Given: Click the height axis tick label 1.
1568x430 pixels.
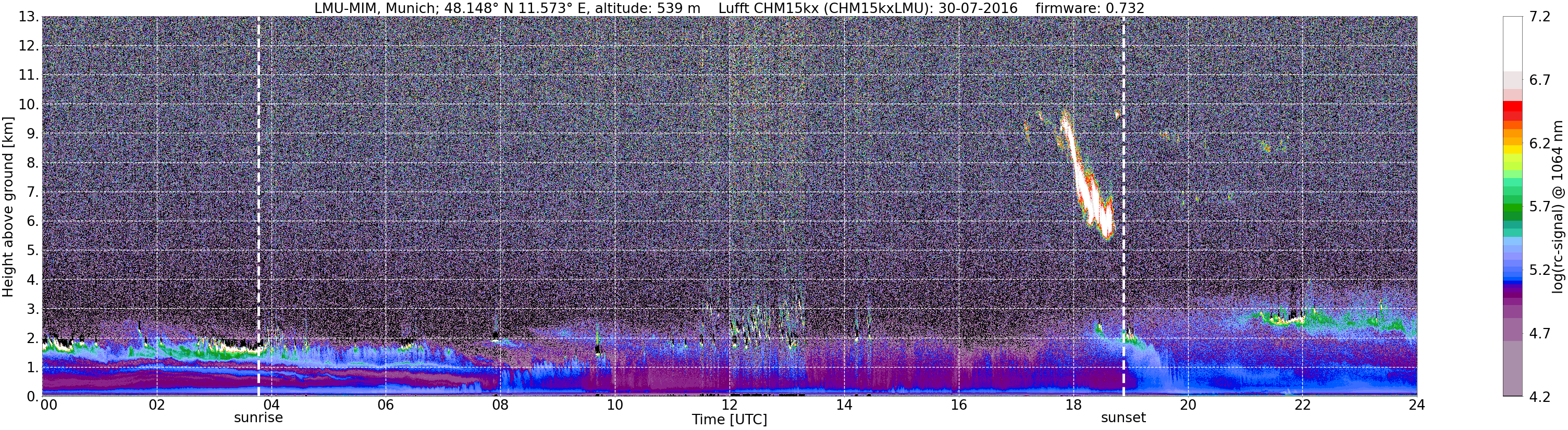Looking at the screenshot, I should (32, 368).
